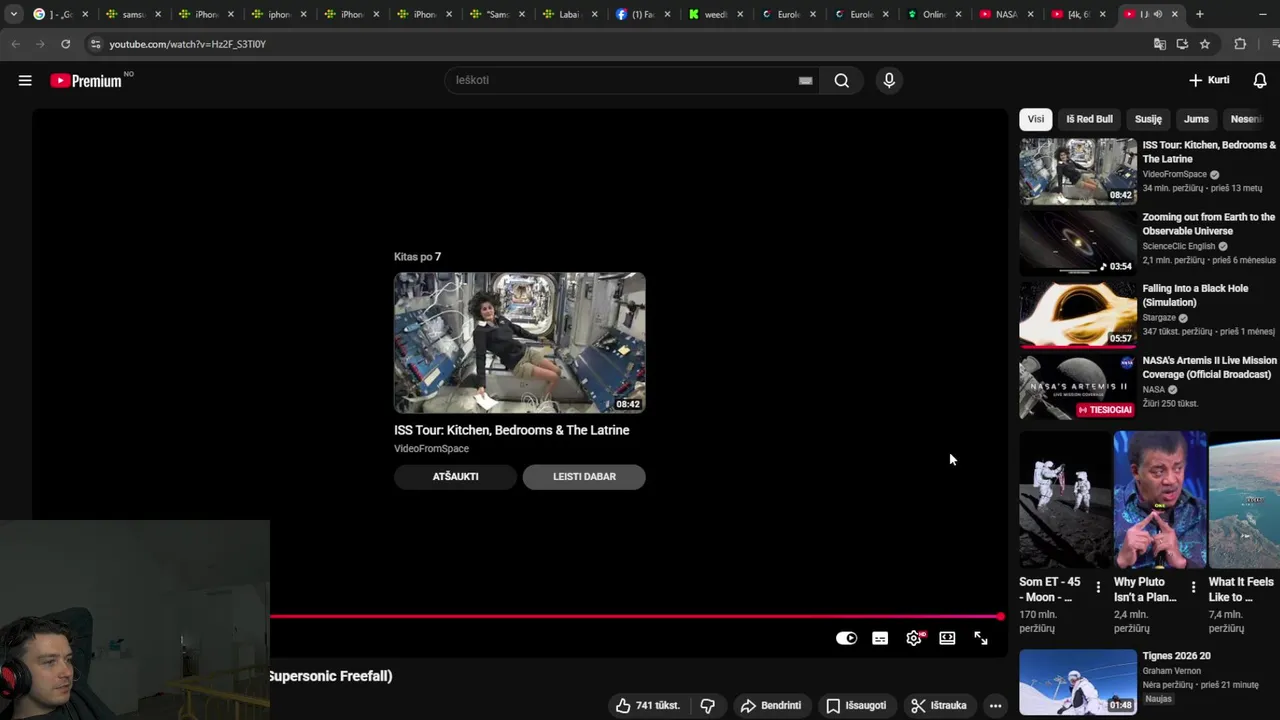Click the Ištrauka clip button

(939, 706)
